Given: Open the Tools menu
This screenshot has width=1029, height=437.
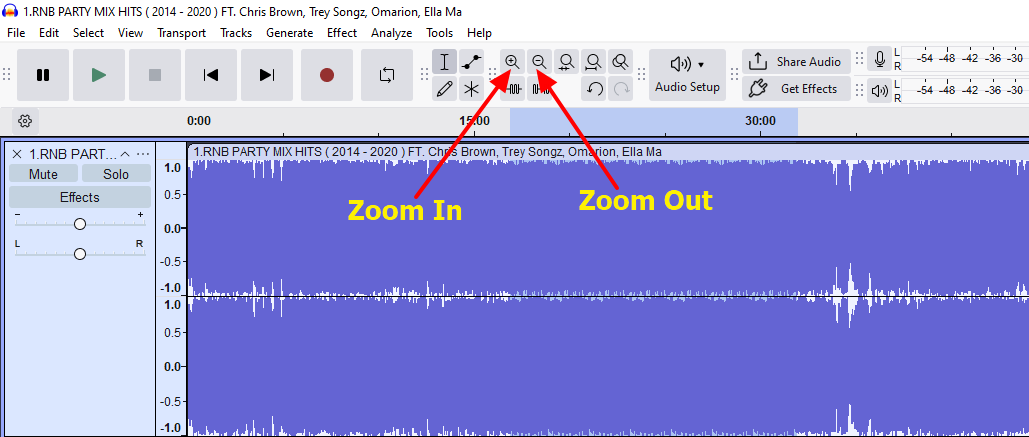Looking at the screenshot, I should (440, 33).
